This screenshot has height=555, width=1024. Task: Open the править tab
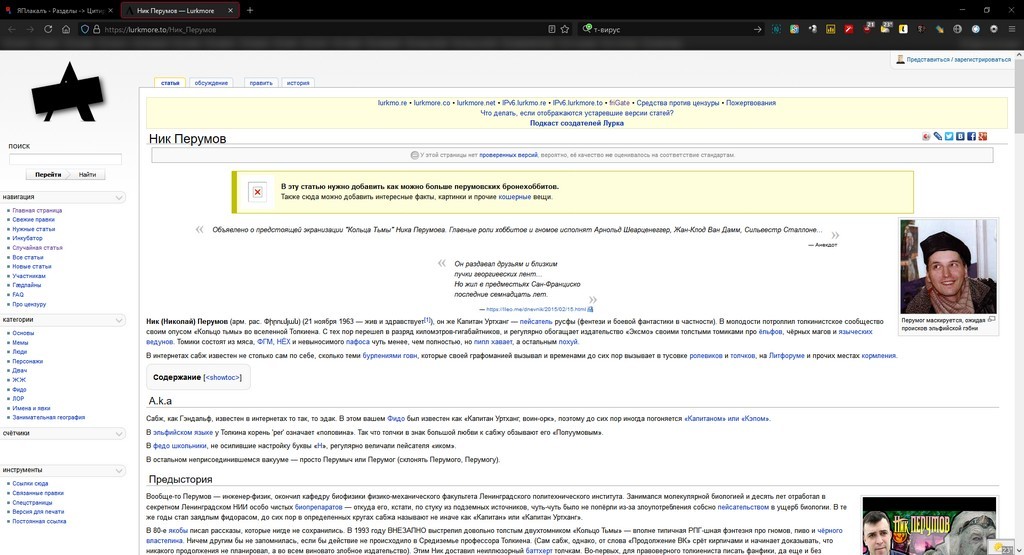pos(261,83)
